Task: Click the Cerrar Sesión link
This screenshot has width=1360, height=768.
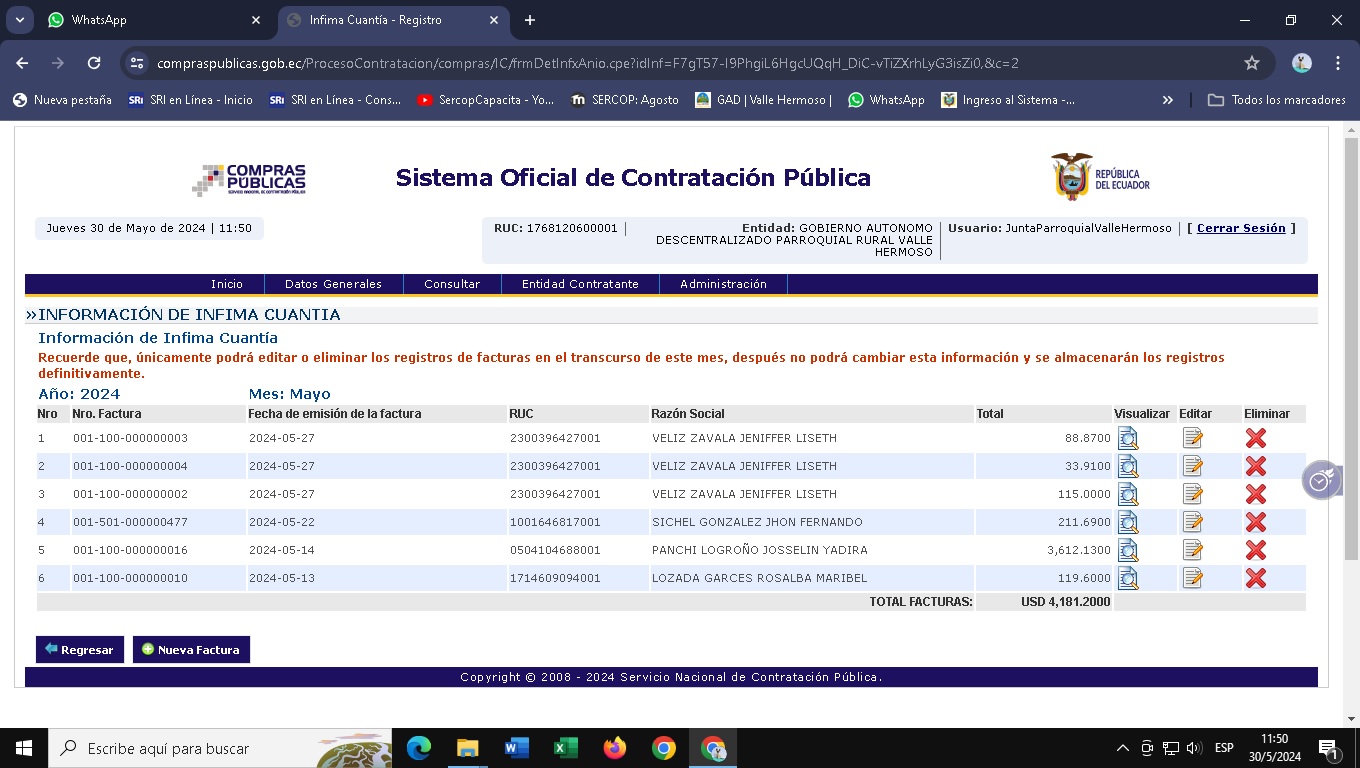Action: tap(1241, 228)
